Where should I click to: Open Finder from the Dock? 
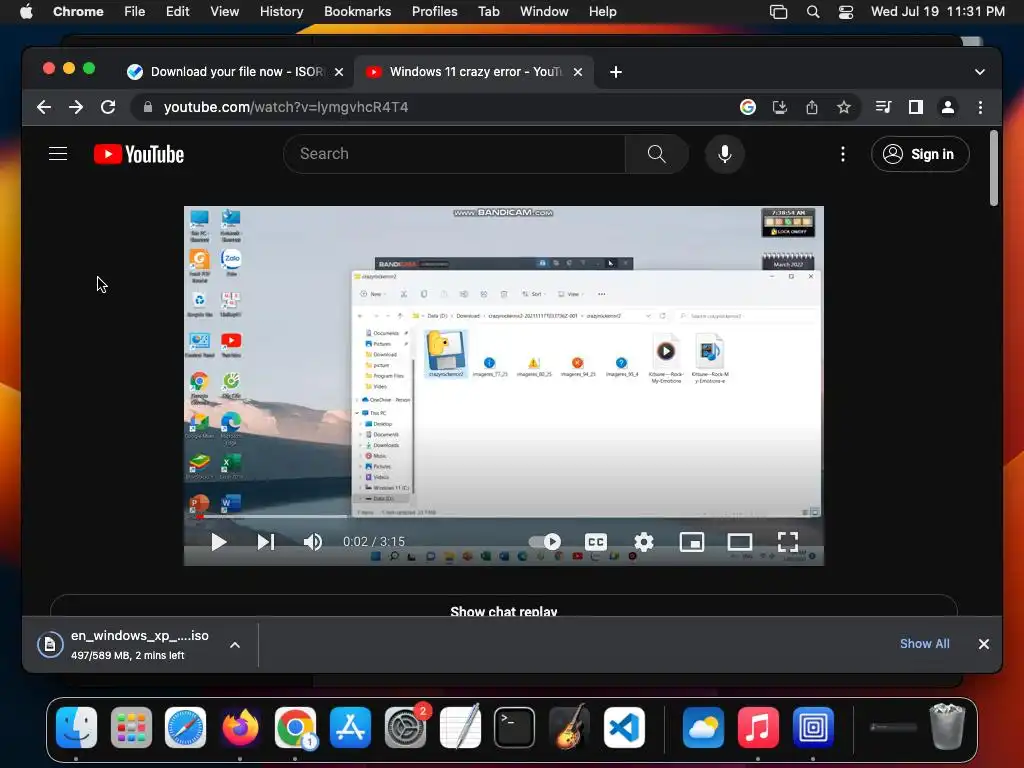[x=76, y=727]
